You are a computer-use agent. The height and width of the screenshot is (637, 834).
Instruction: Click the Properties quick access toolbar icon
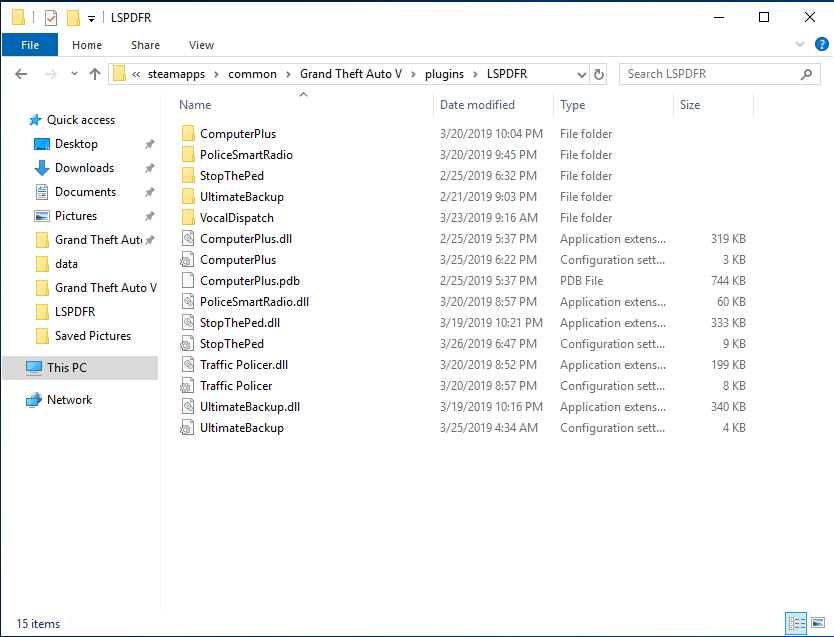tap(51, 17)
